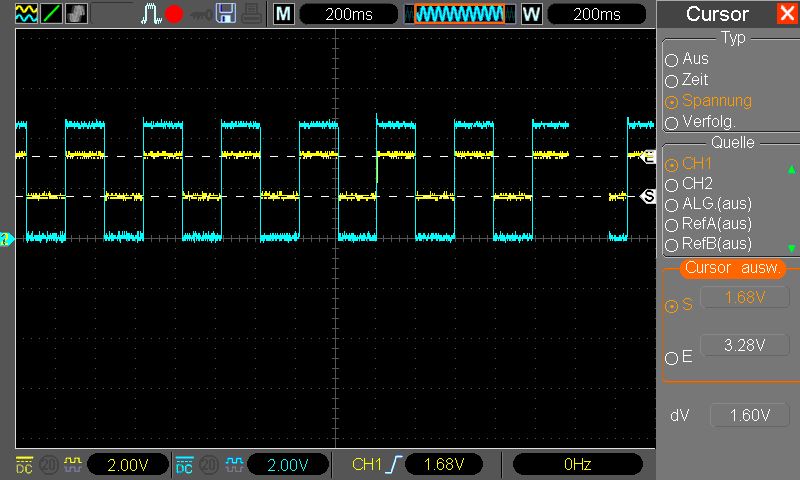Image resolution: width=800 pixels, height=480 pixels.
Task: Click the floppy disk save icon
Action: point(226,14)
